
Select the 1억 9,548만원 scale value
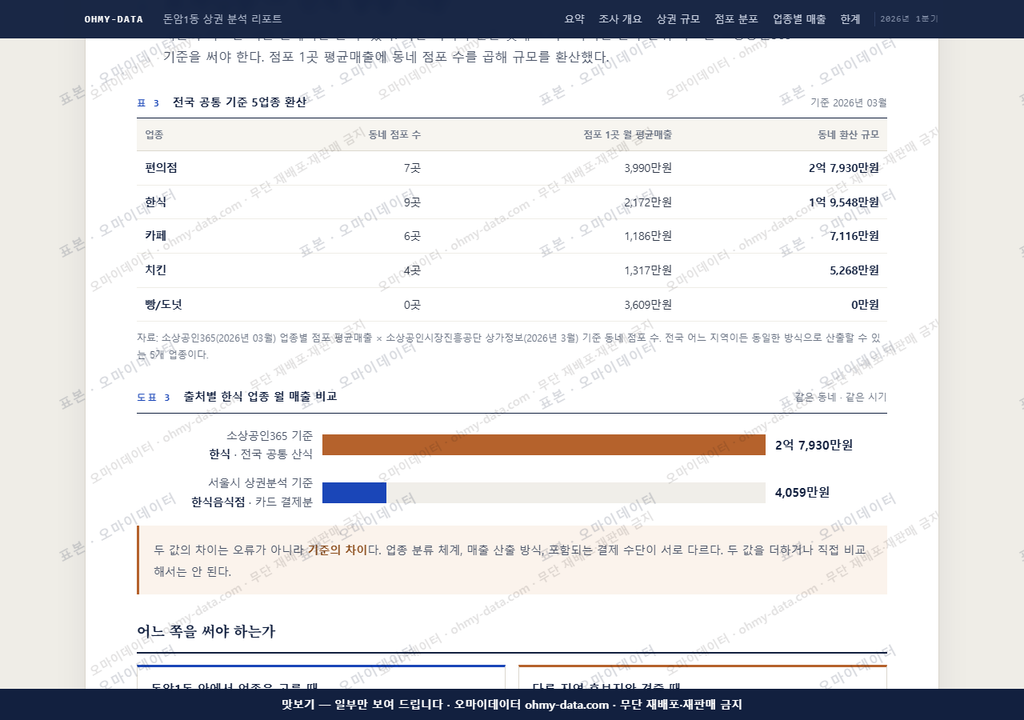(x=844, y=203)
